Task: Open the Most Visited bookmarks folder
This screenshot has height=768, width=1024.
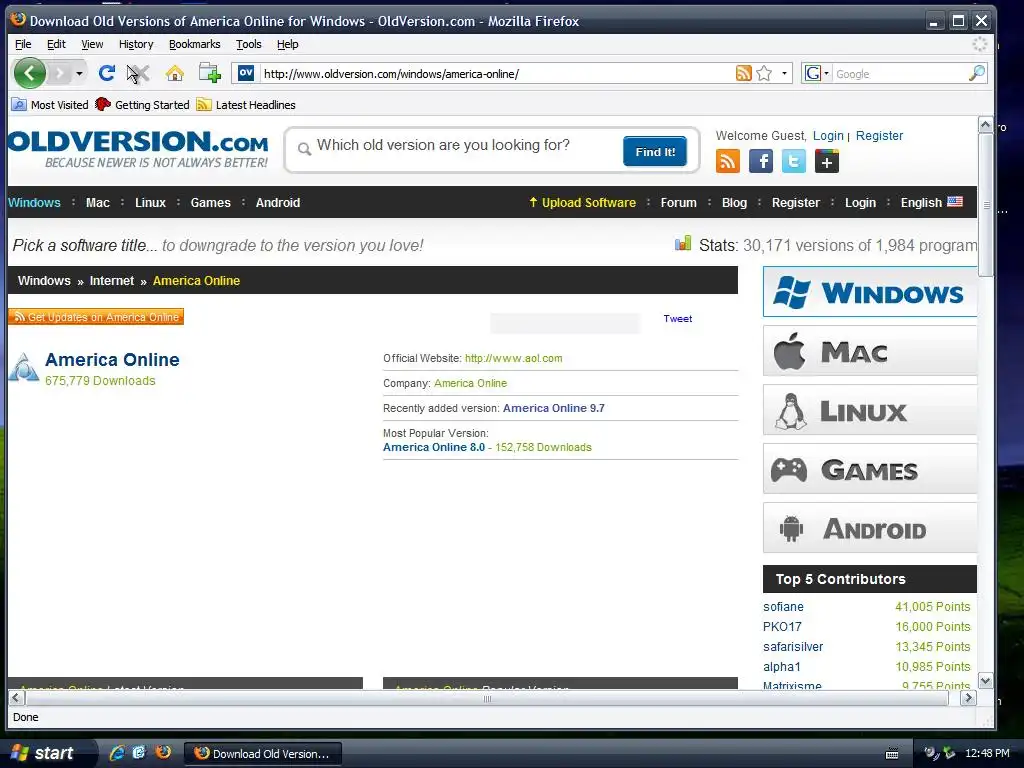Action: pos(50,104)
